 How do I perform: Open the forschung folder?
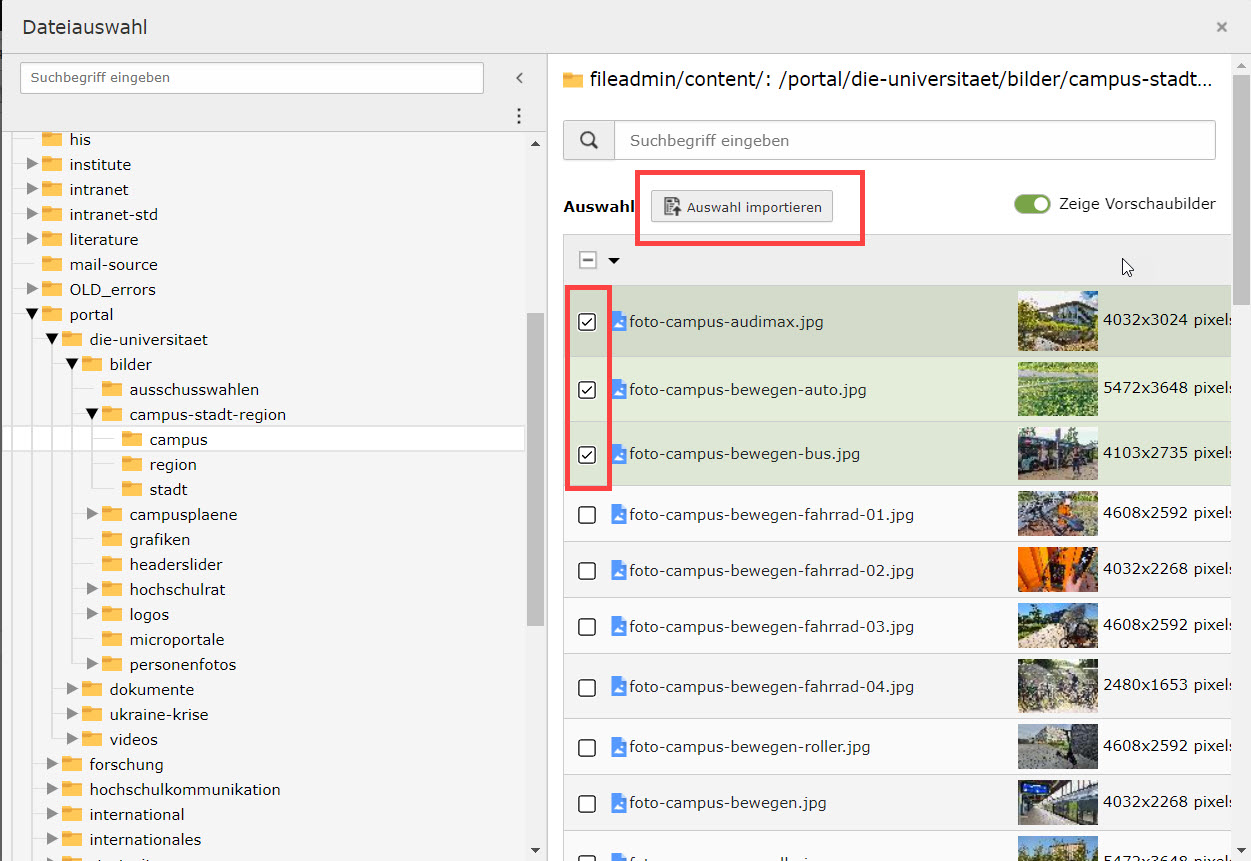126,764
